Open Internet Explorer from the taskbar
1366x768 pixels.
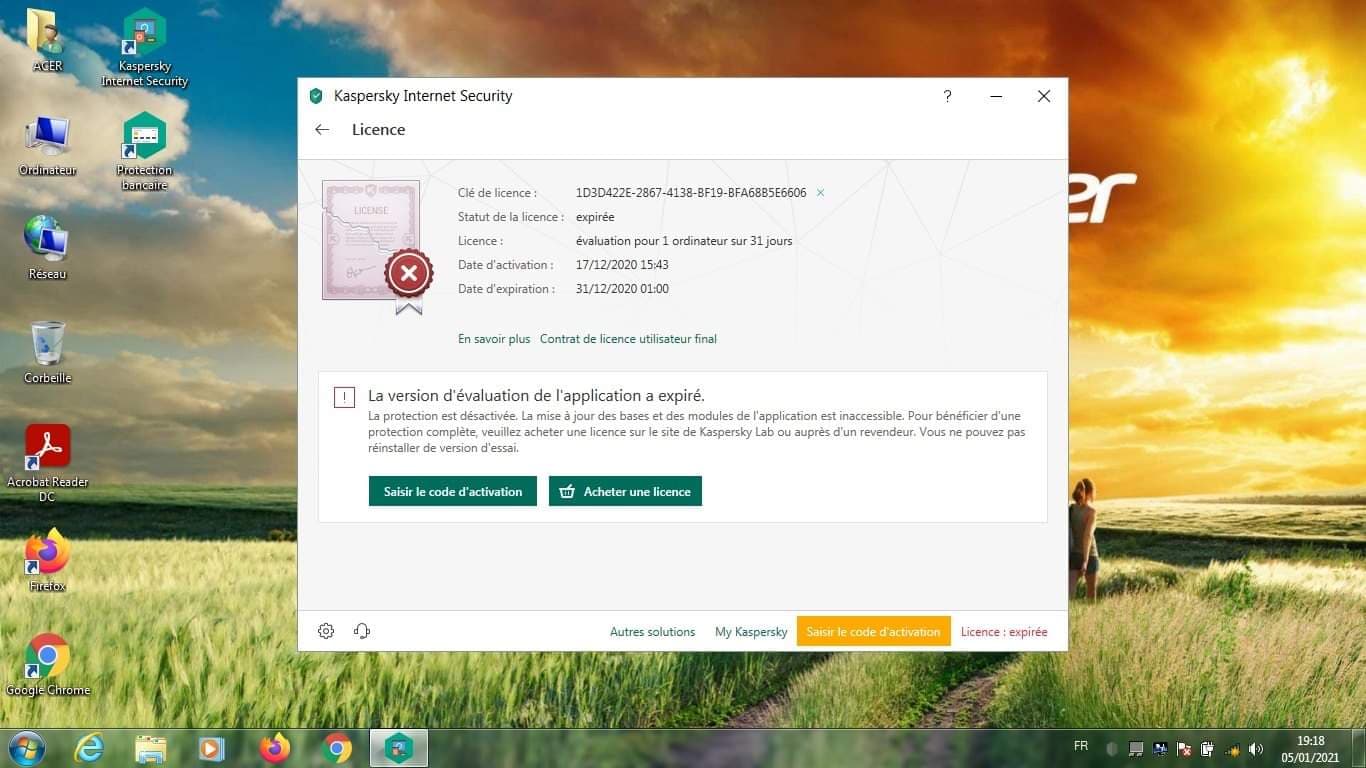point(90,748)
